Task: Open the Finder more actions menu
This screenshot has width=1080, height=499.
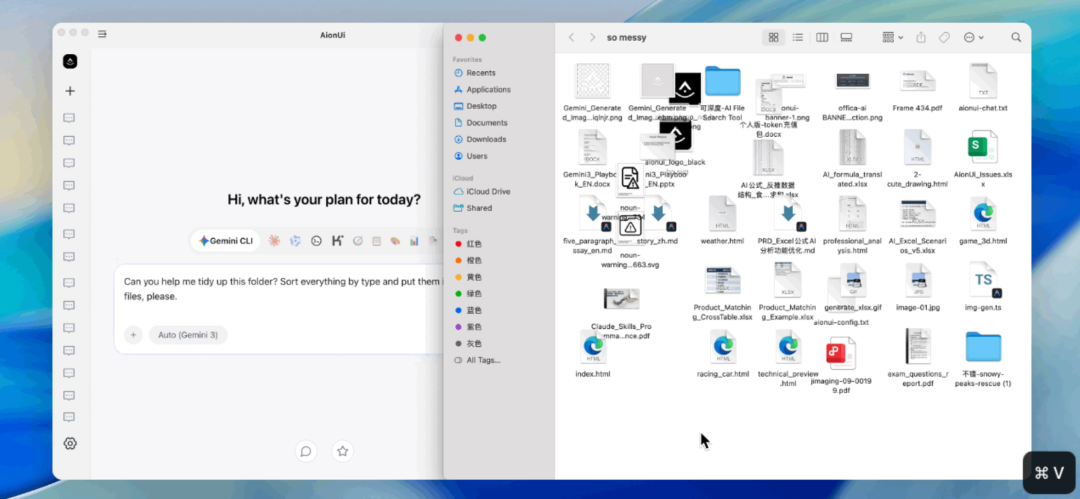Action: pyautogui.click(x=972, y=37)
